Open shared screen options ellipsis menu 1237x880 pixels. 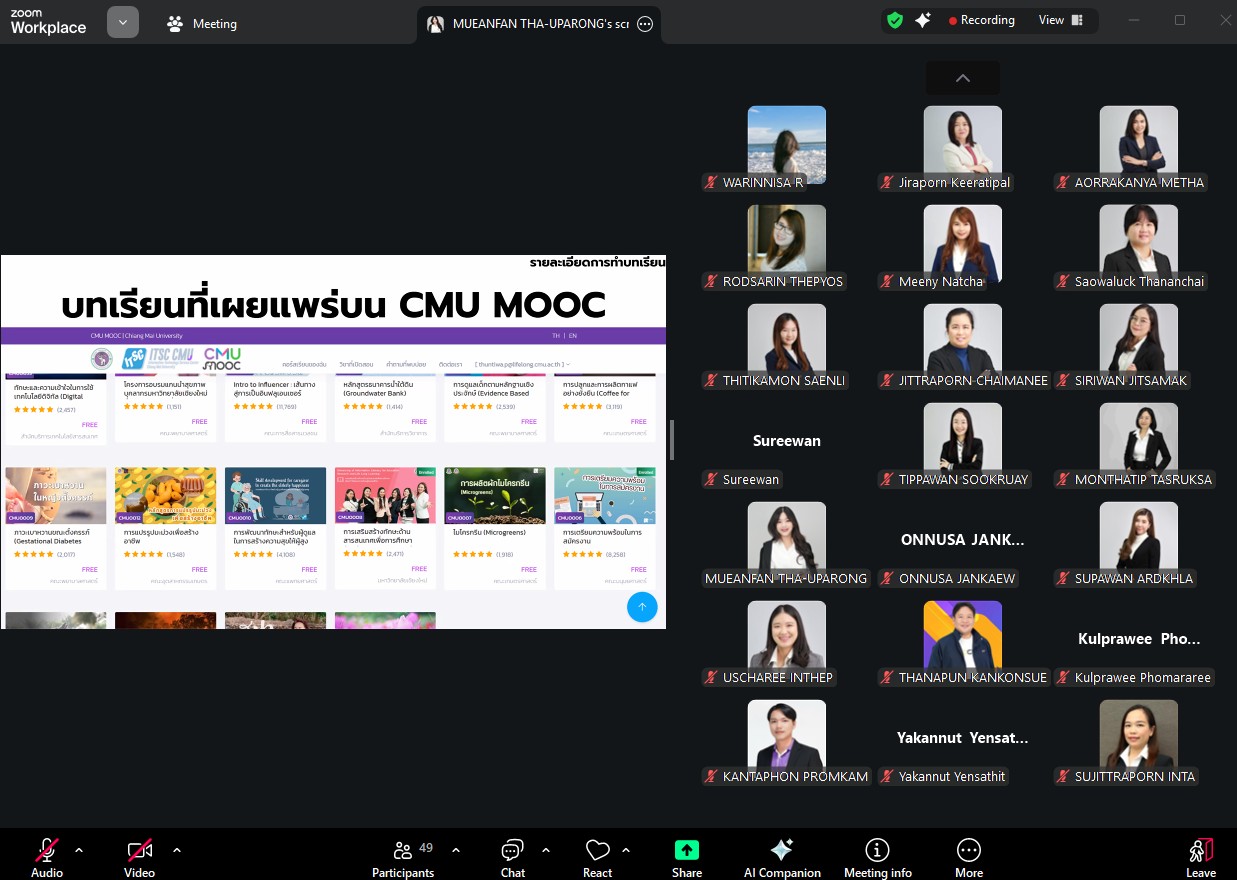[645, 25]
